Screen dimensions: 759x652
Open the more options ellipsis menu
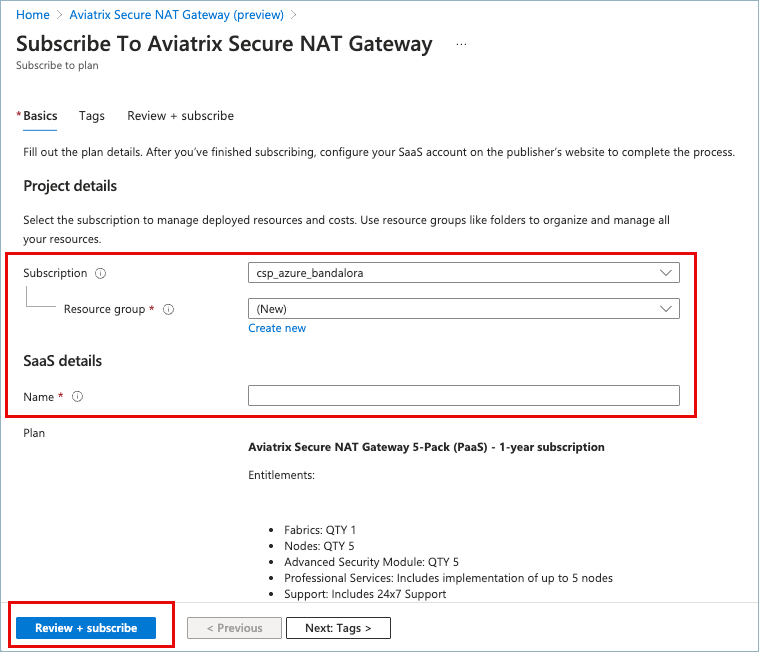[461, 45]
